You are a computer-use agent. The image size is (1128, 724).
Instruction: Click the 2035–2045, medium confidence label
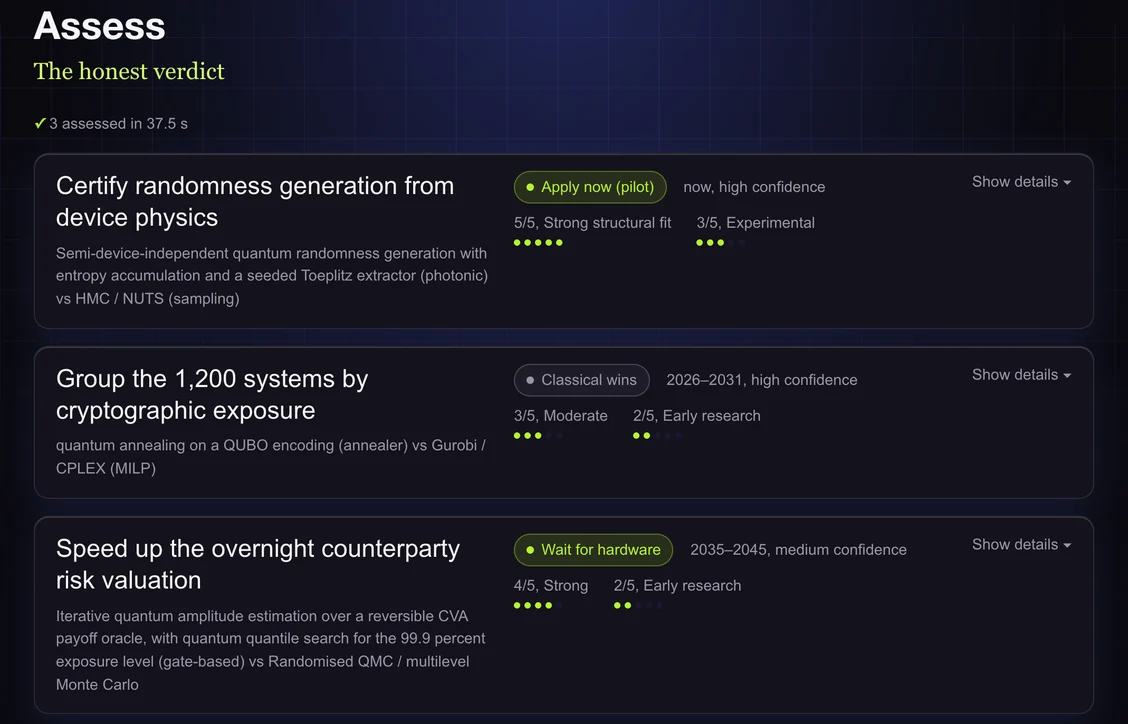[x=799, y=550]
